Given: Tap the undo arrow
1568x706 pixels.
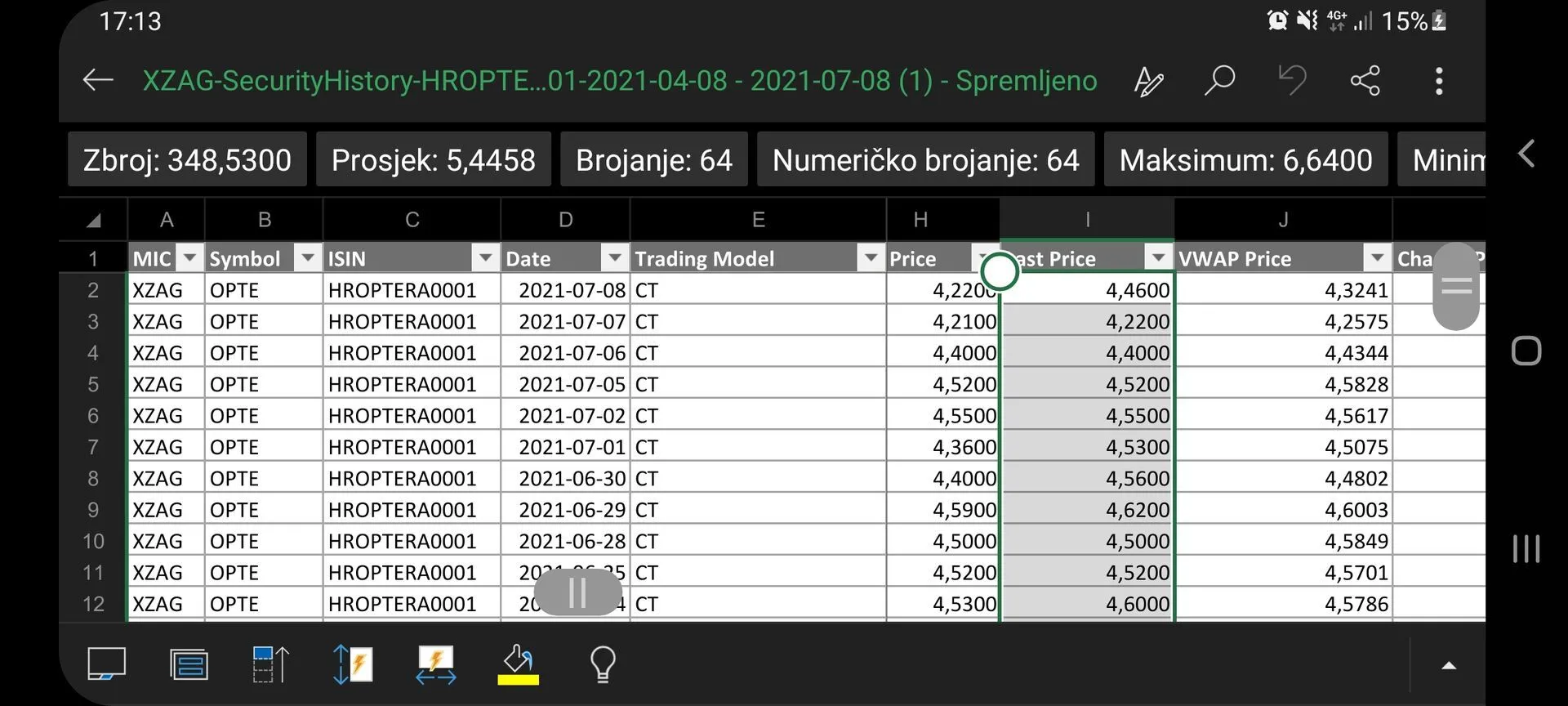Looking at the screenshot, I should (x=1292, y=80).
